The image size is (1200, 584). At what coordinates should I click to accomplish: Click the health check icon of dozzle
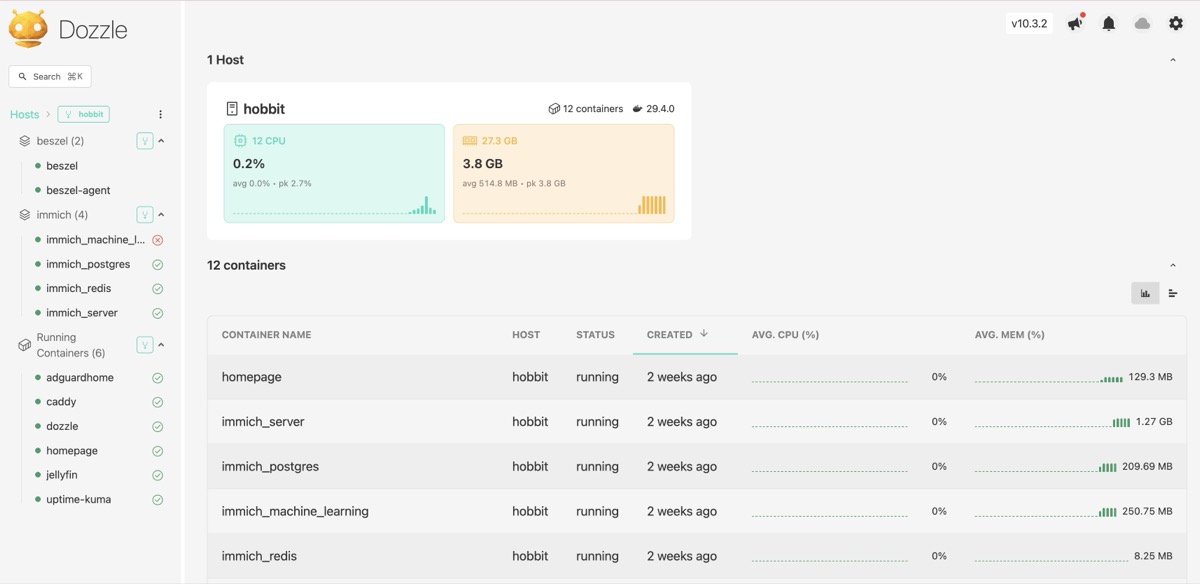click(157, 427)
